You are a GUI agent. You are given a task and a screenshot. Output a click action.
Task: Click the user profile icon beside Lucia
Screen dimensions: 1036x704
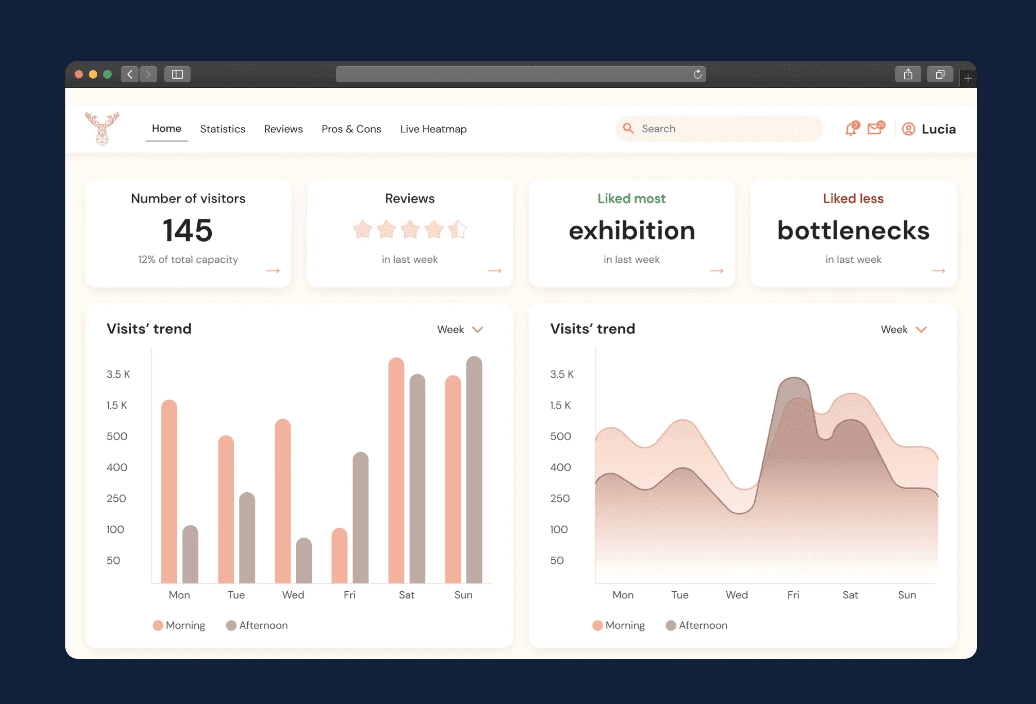[908, 129]
